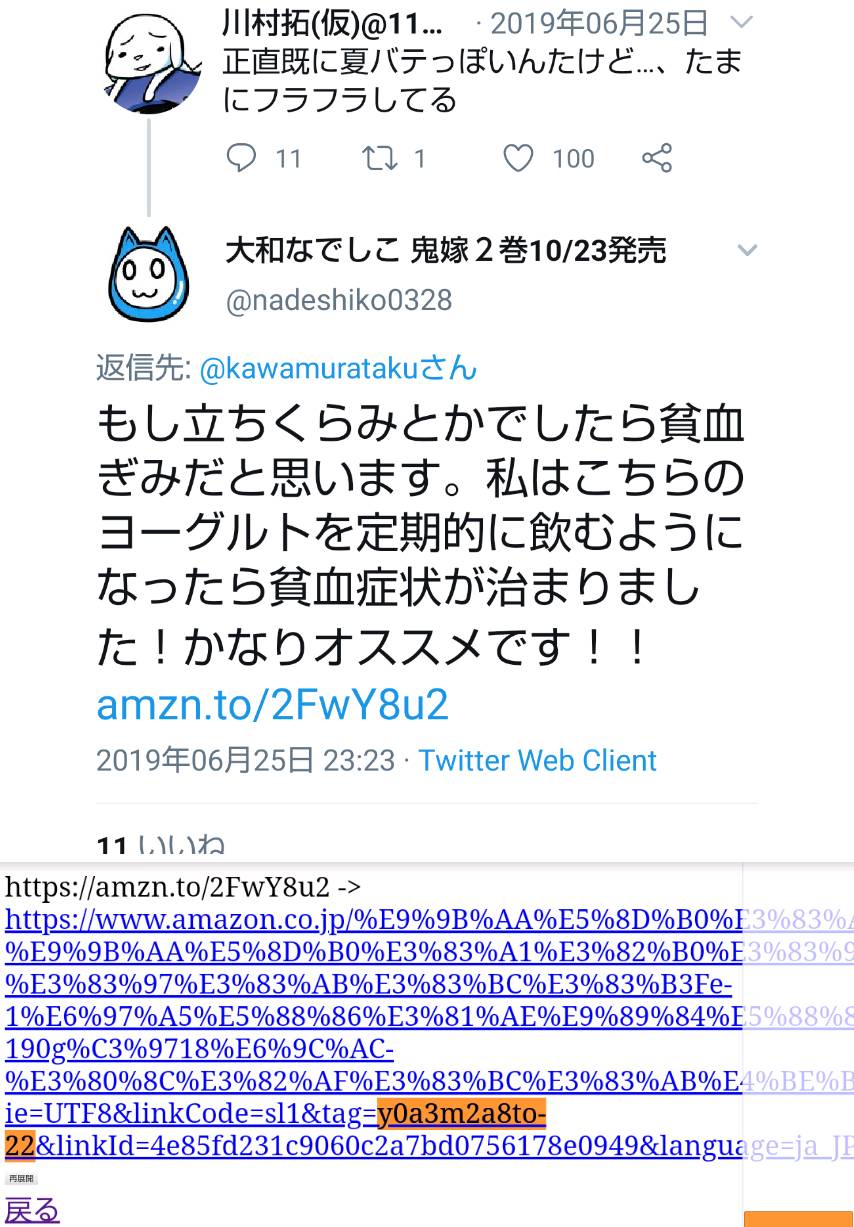Retweet using the retweet arrows icon
854x1227 pixels.
[380, 158]
